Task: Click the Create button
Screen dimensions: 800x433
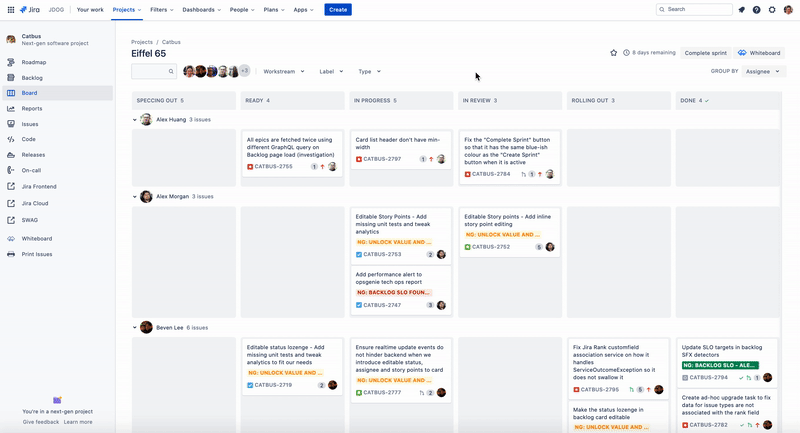Action: (x=338, y=10)
